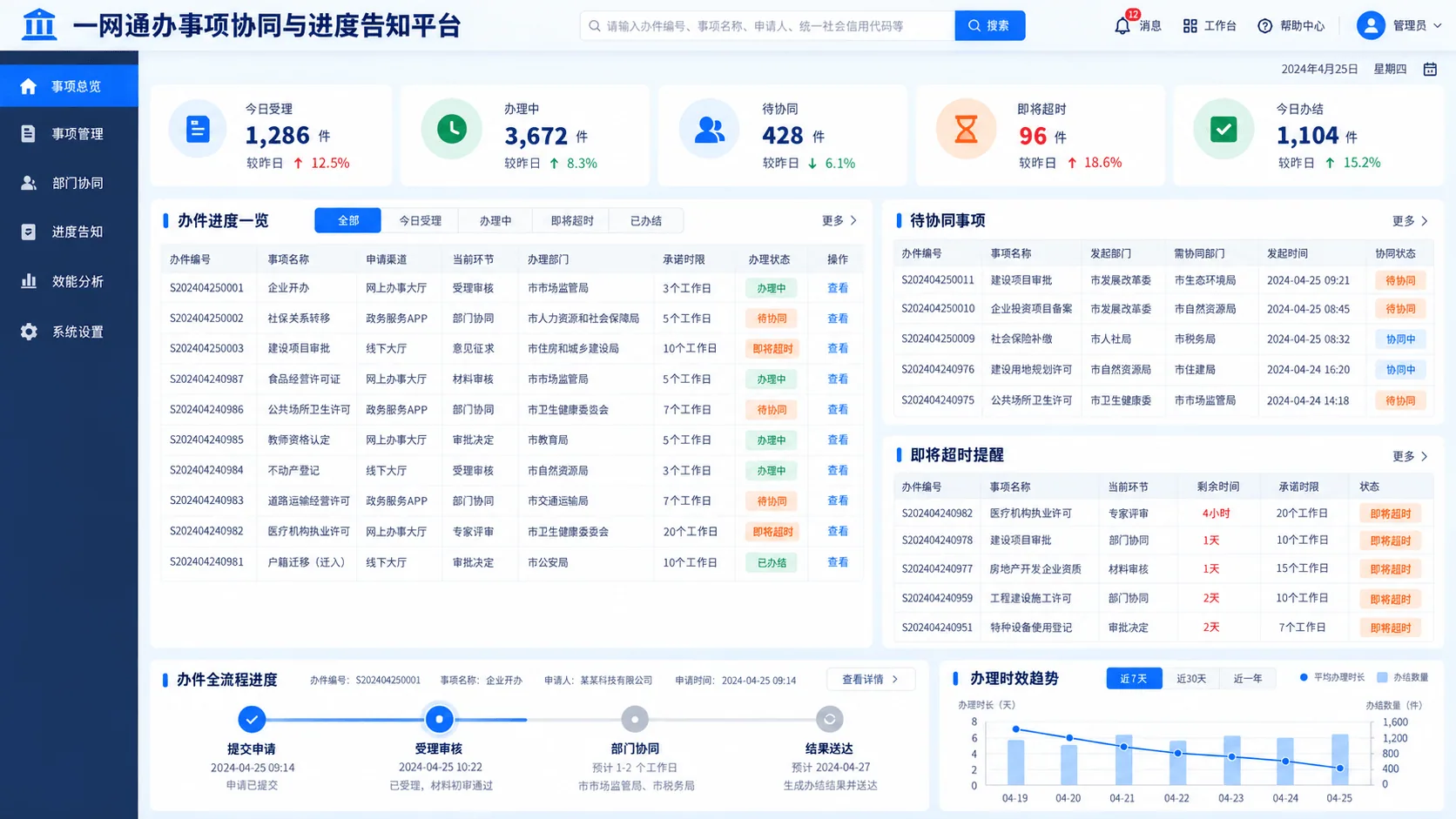Click the 待协同 people card icon

pyautogui.click(x=710, y=129)
